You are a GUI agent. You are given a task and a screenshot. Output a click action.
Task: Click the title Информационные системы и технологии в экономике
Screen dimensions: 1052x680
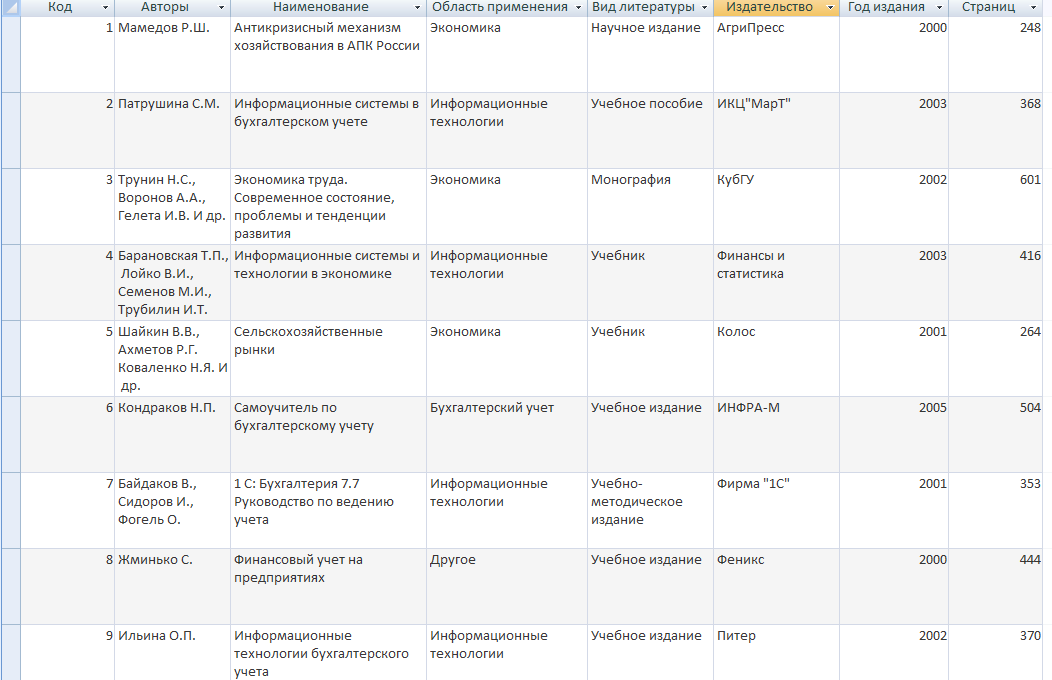click(x=328, y=282)
